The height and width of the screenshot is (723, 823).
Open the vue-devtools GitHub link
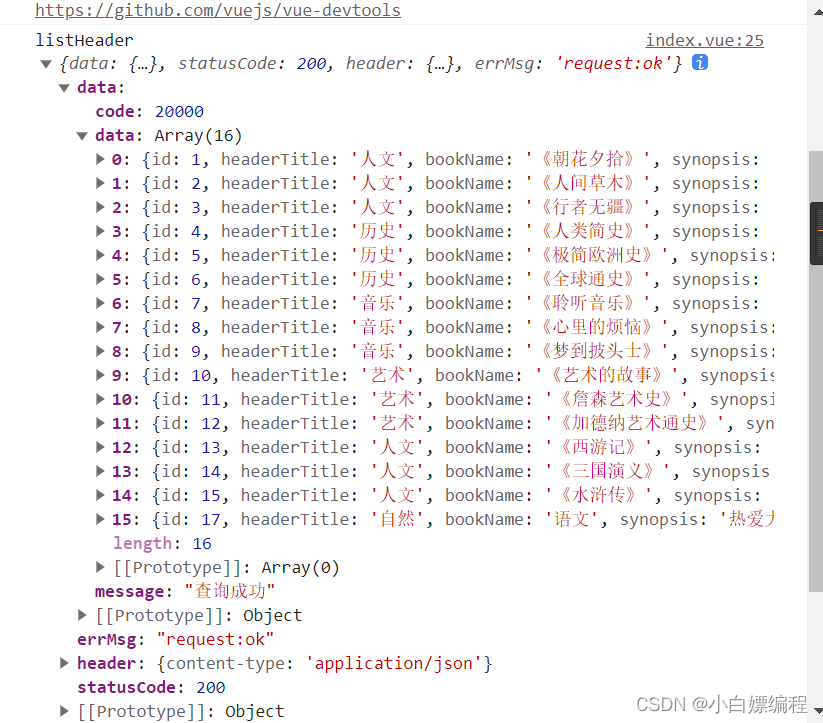coord(218,10)
